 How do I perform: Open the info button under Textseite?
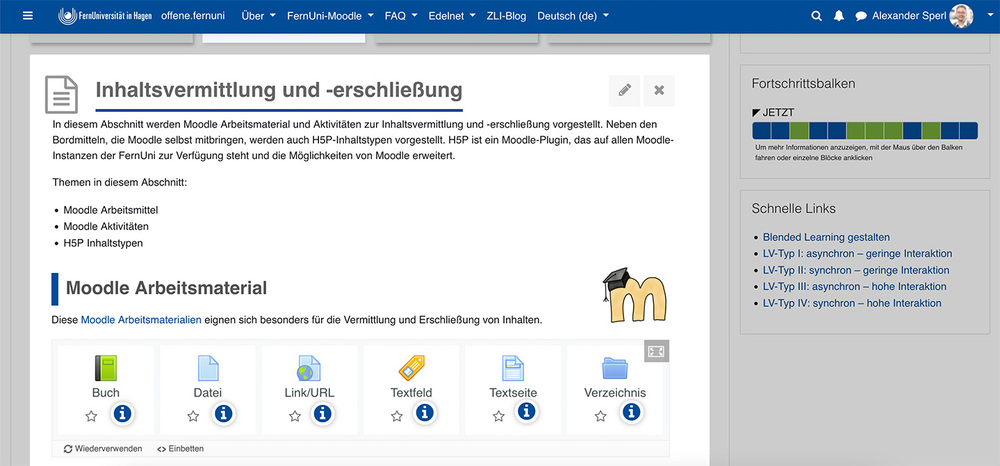coord(526,412)
